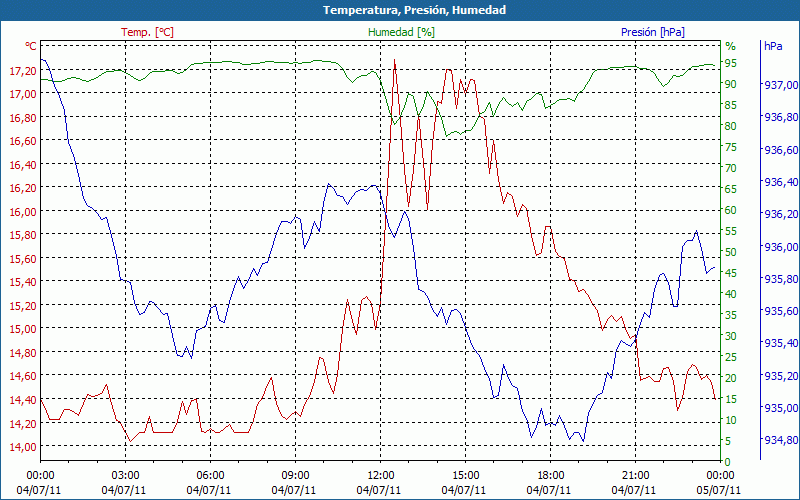Click the 936,40 pressure axis value
This screenshot has height=500, width=800.
coord(781,182)
